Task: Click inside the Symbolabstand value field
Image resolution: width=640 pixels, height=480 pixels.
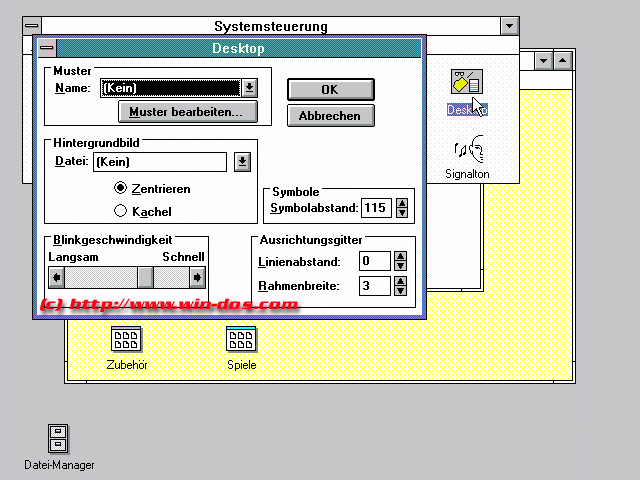Action: point(375,209)
